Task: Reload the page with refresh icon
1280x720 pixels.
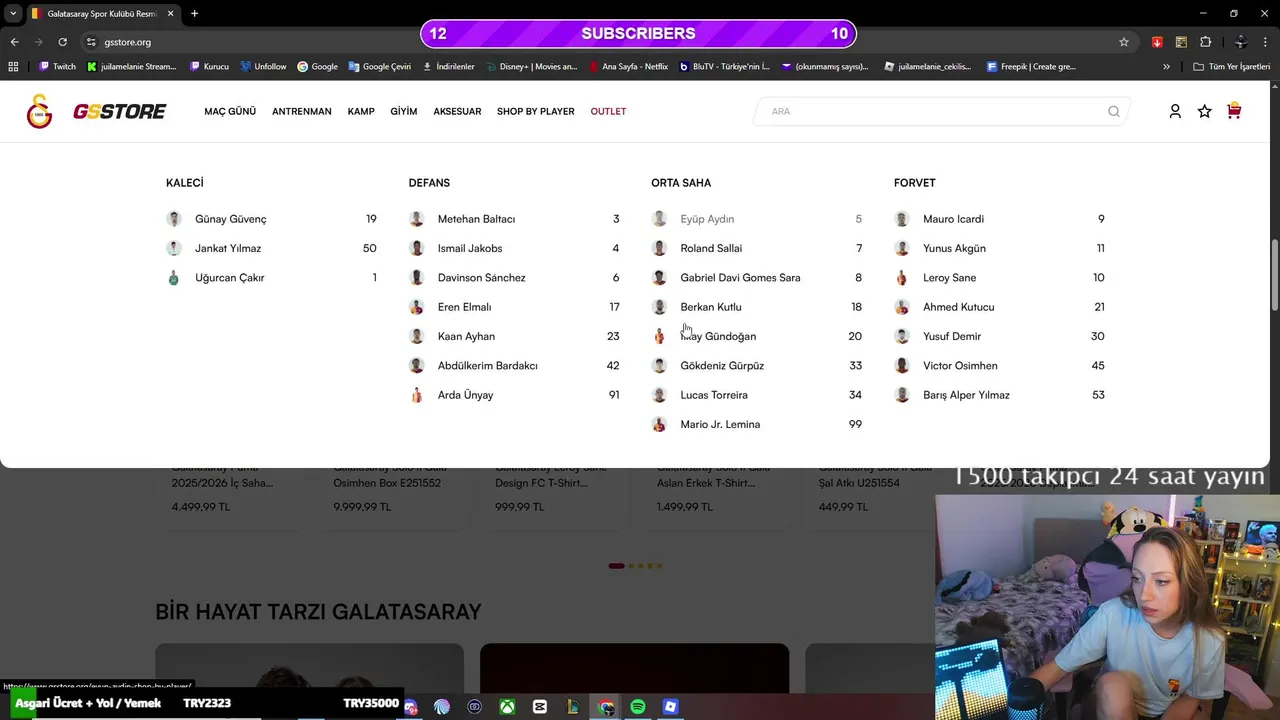Action: click(62, 42)
